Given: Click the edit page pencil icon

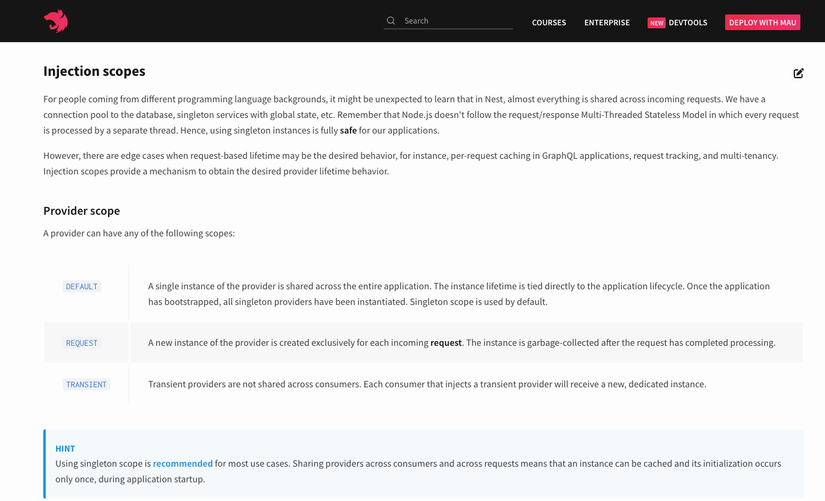Looking at the screenshot, I should 798,73.
